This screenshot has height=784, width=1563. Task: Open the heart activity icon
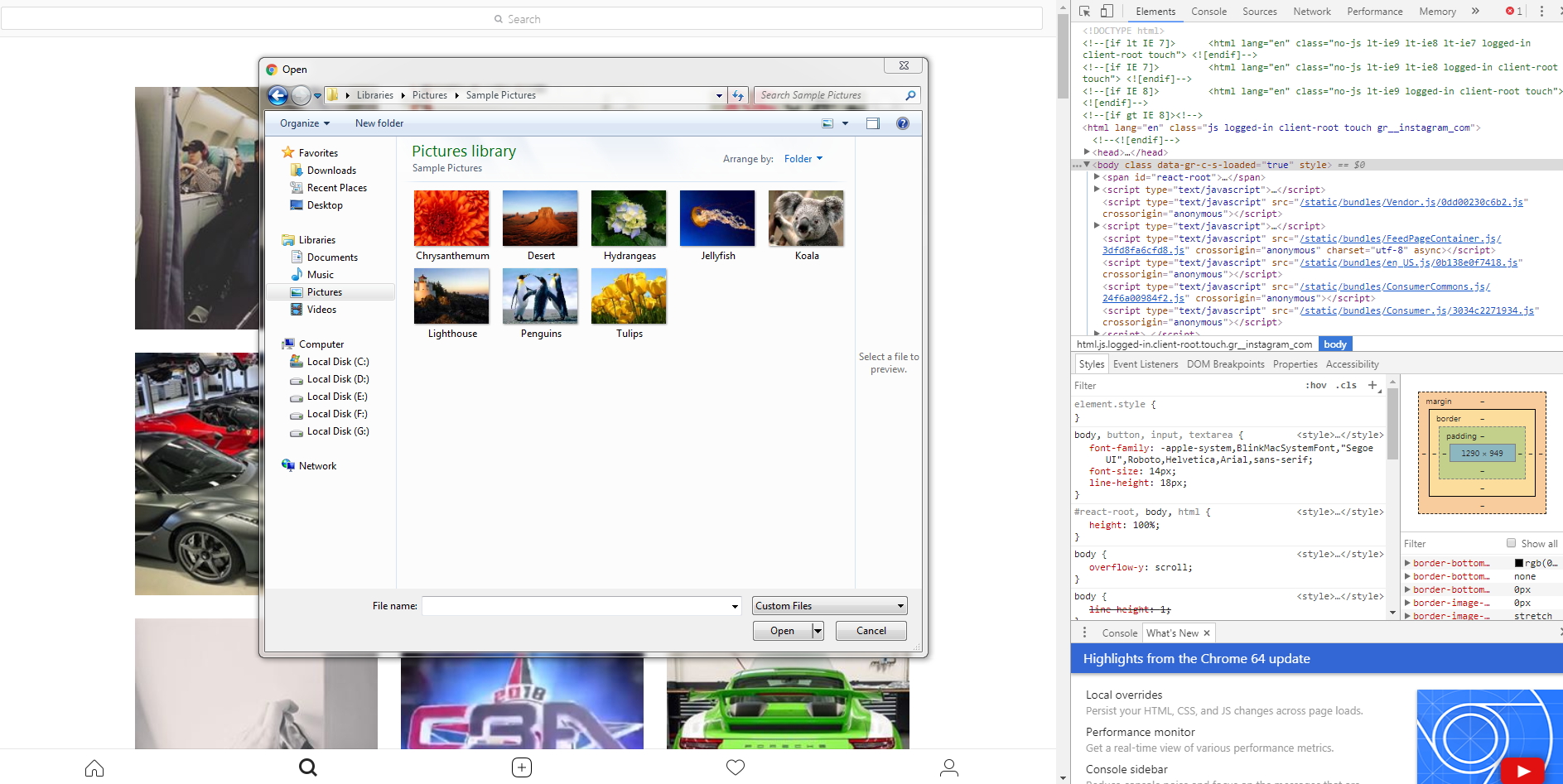click(x=735, y=767)
